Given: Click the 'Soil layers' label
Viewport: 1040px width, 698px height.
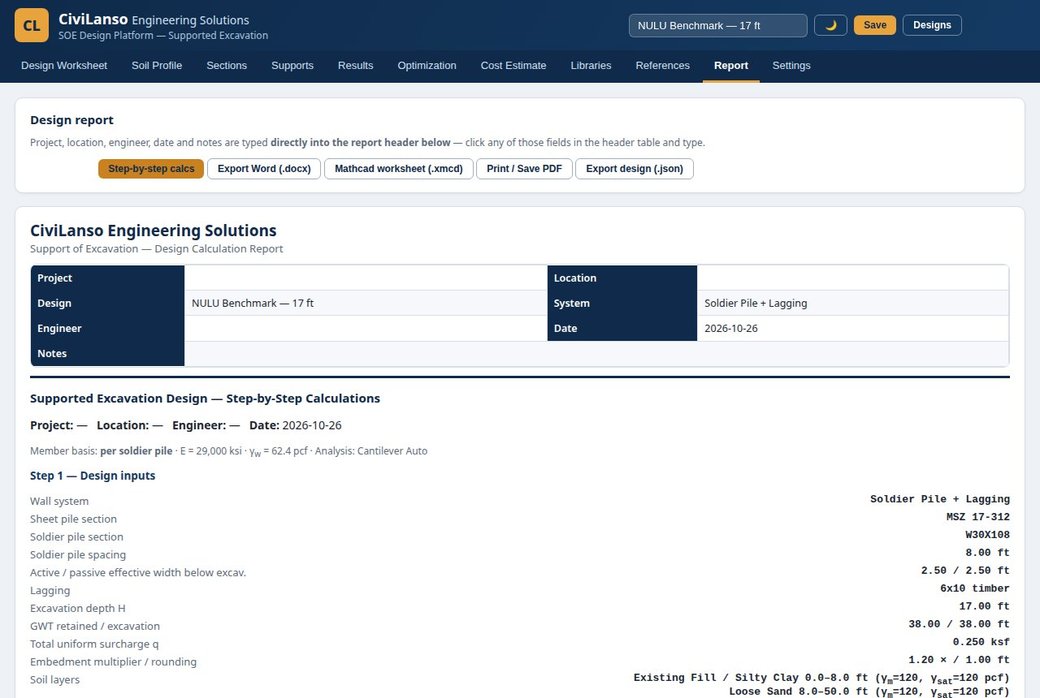Looking at the screenshot, I should pos(54,680).
